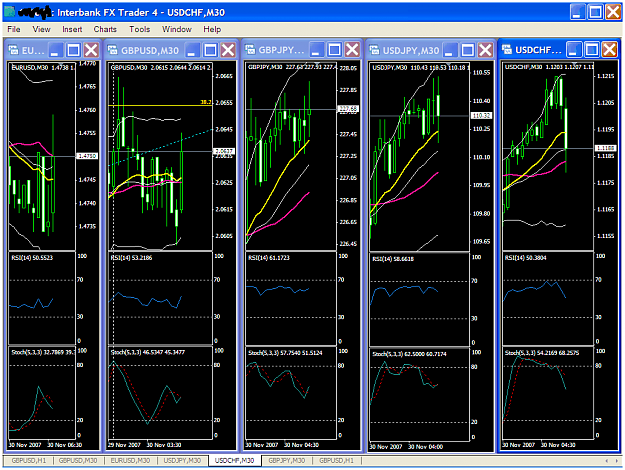
Task: Minimize the GBPJPY chart window
Action: click(x=316, y=50)
